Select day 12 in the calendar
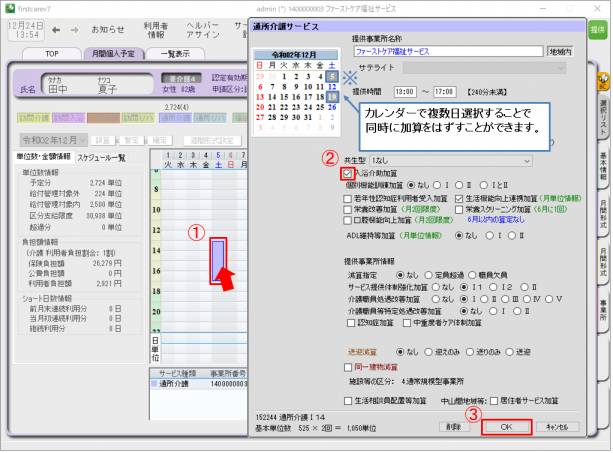Viewport: 613px width, 453px height. coord(332,86)
